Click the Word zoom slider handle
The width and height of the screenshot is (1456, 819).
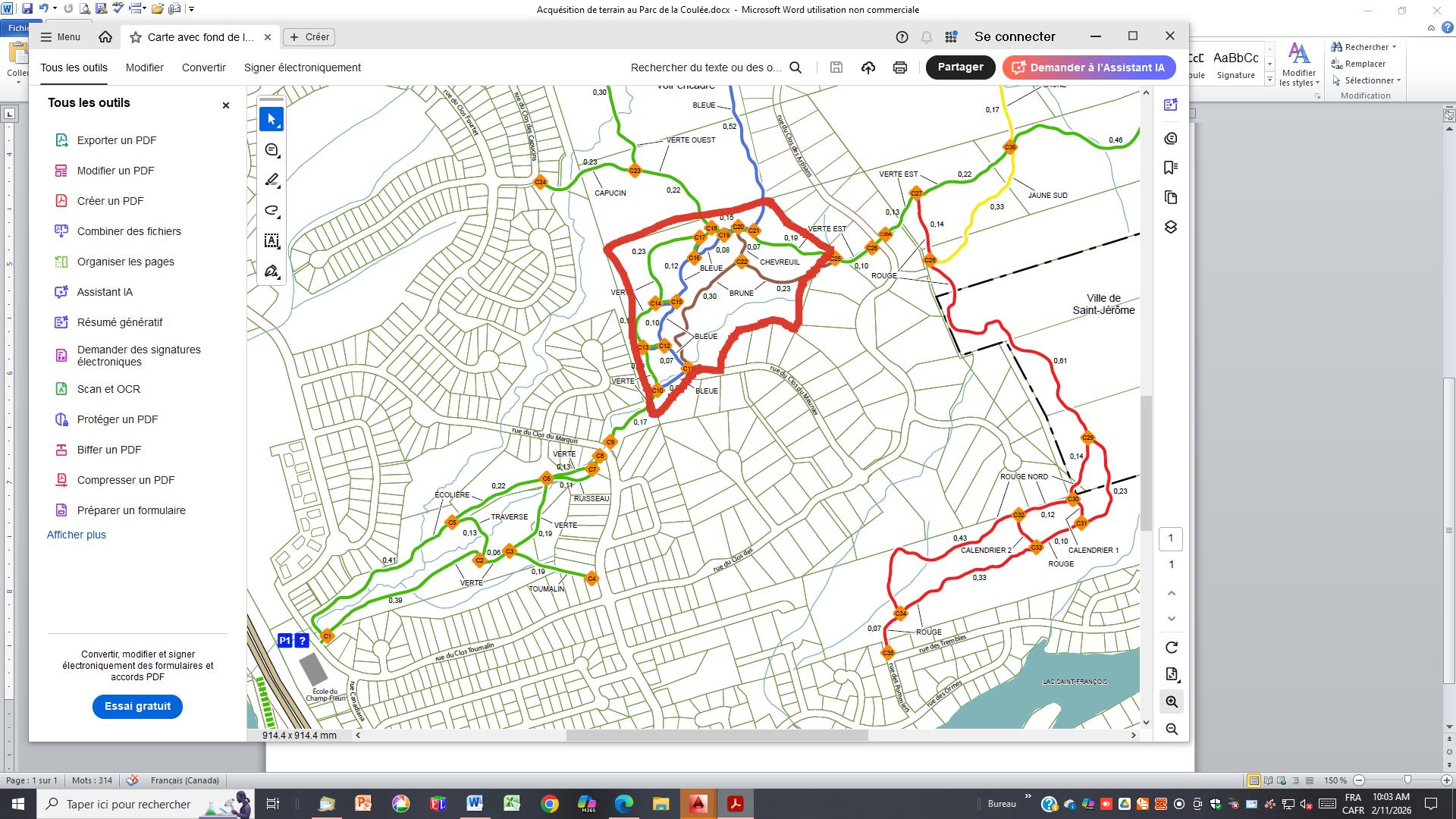pyautogui.click(x=1407, y=780)
